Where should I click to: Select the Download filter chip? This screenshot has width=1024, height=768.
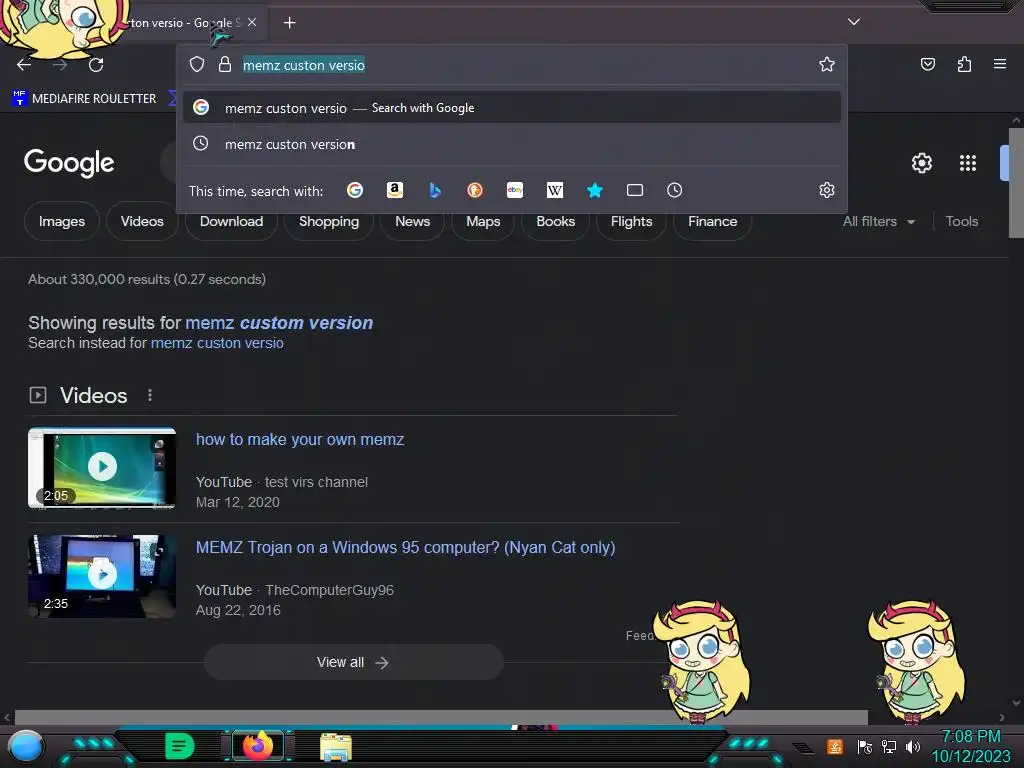pos(231,221)
